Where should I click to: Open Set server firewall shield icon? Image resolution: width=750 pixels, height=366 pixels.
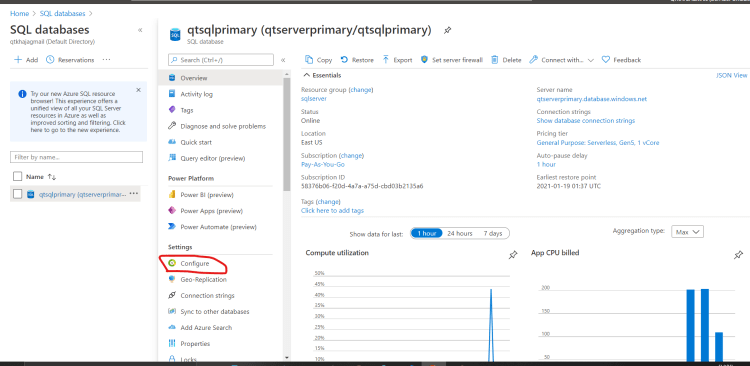[x=424, y=60]
